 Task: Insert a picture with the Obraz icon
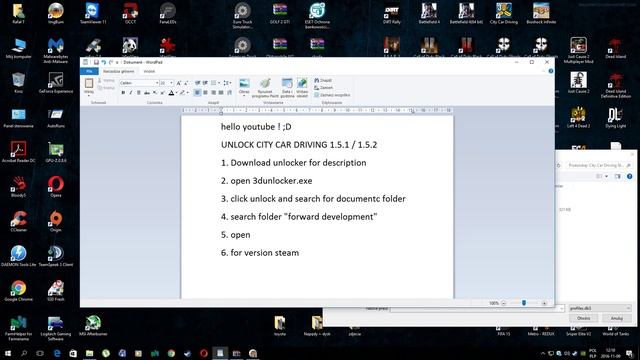pyautogui.click(x=244, y=84)
